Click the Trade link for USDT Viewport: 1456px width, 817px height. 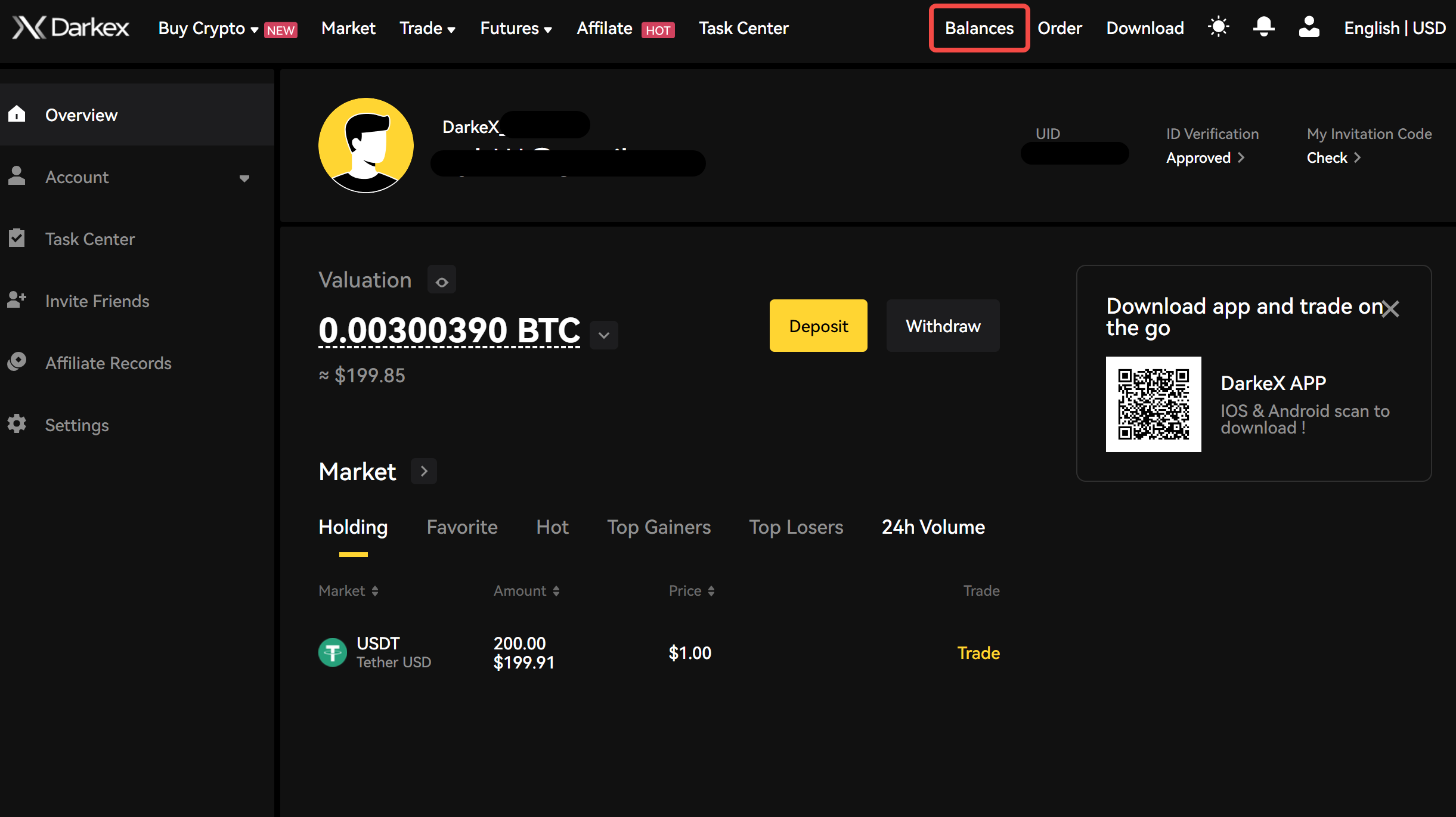(x=978, y=653)
